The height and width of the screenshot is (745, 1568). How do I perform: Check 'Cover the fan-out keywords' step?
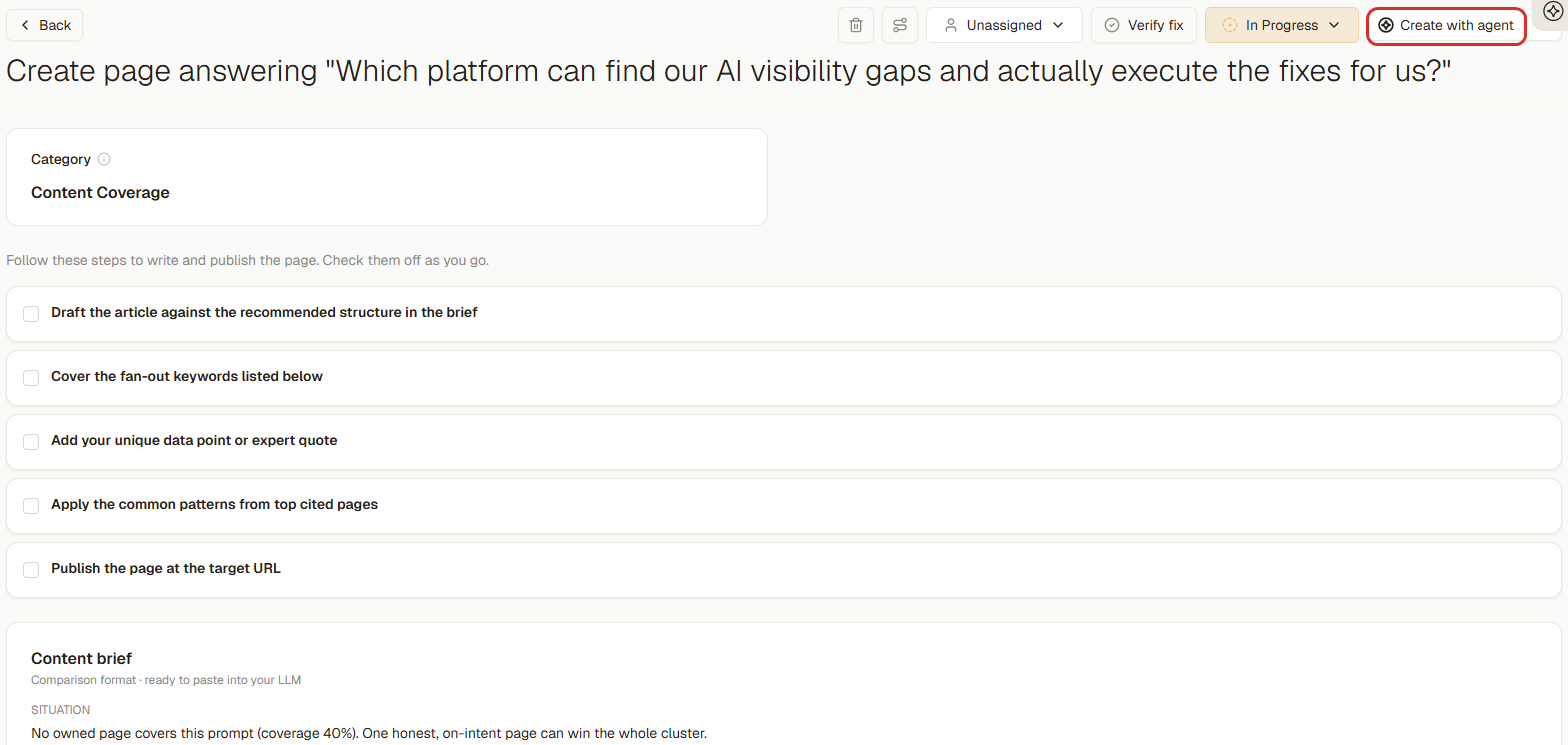tap(31, 377)
